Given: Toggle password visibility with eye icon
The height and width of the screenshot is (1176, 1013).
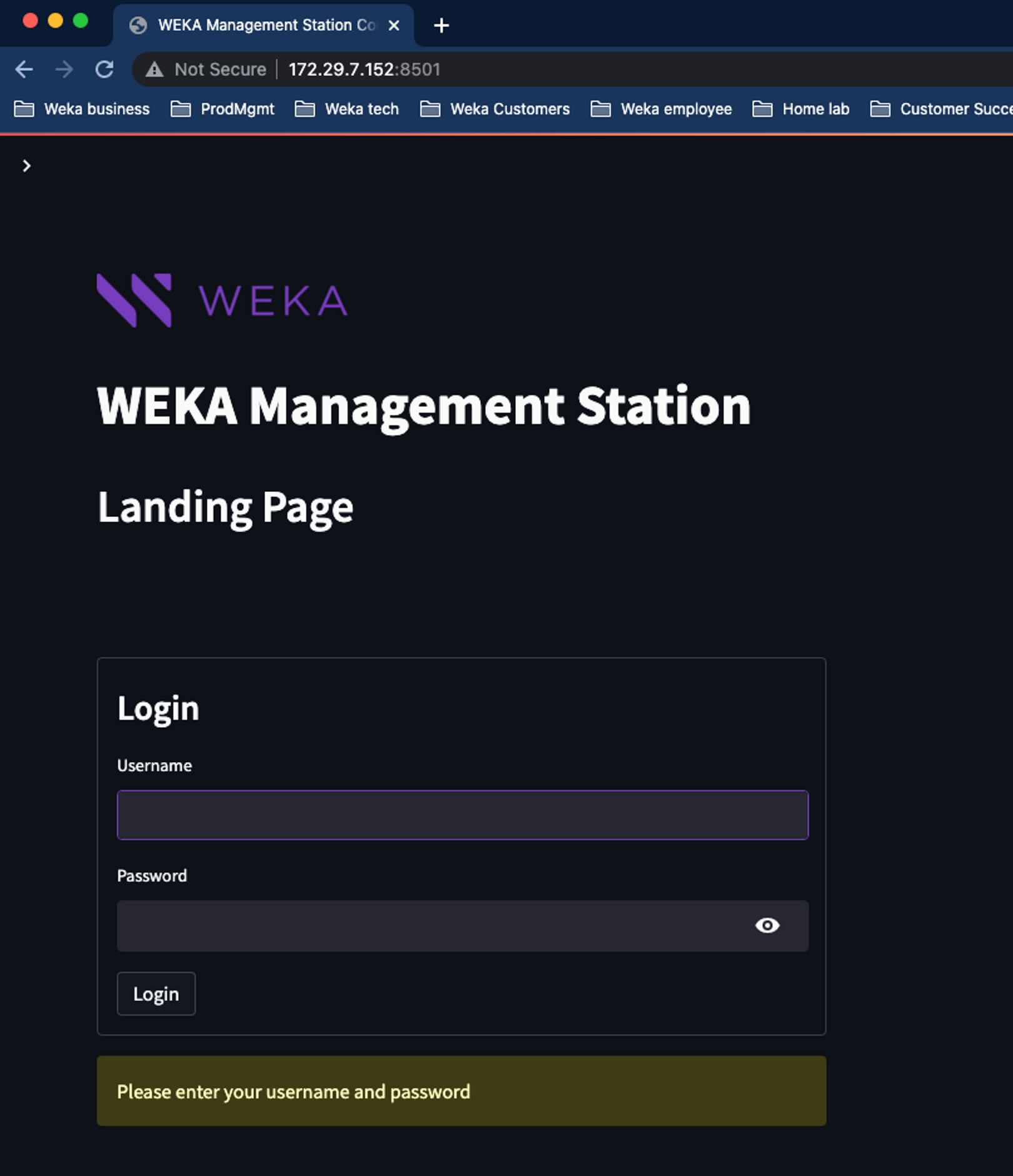Looking at the screenshot, I should coord(767,925).
